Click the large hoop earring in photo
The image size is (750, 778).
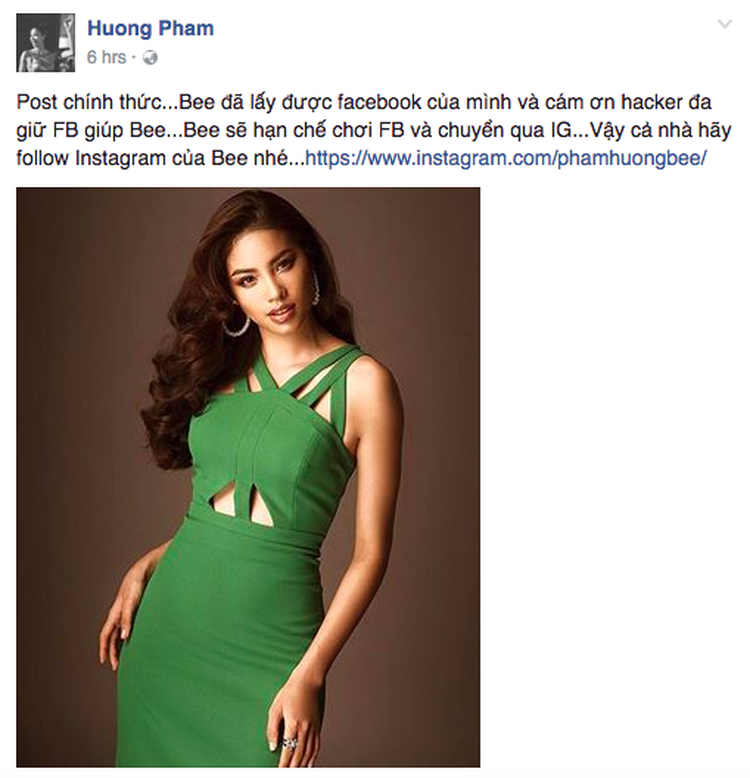[237, 324]
